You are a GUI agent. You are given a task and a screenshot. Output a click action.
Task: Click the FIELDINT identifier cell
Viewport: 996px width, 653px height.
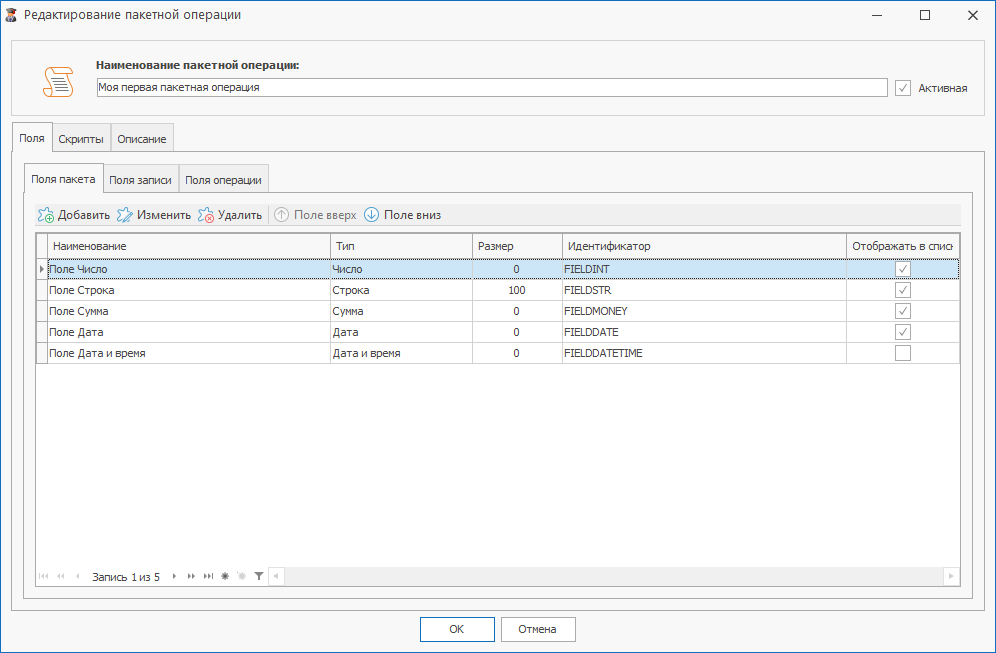(x=704, y=269)
